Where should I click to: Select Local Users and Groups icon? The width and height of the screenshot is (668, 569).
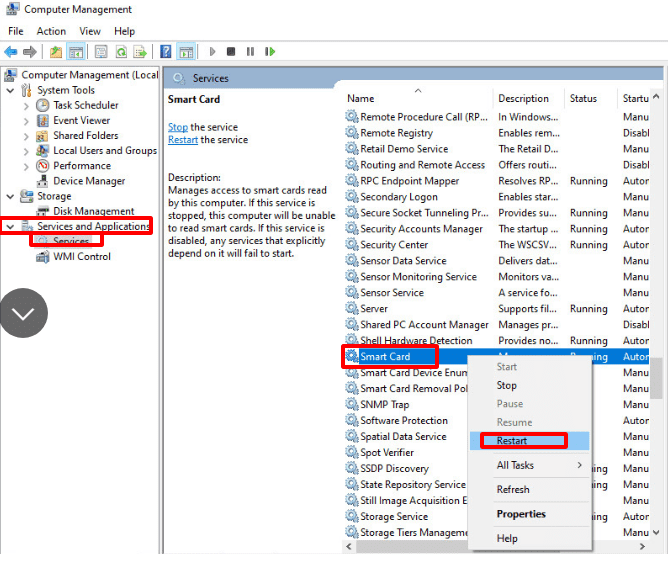42,151
